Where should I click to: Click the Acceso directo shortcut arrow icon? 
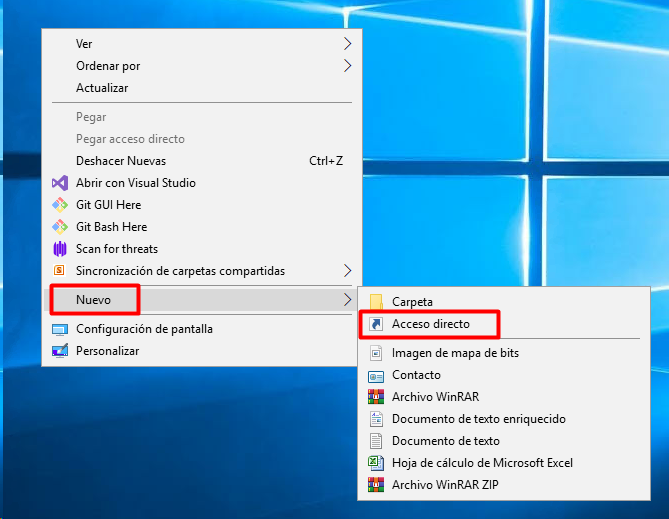[376, 324]
